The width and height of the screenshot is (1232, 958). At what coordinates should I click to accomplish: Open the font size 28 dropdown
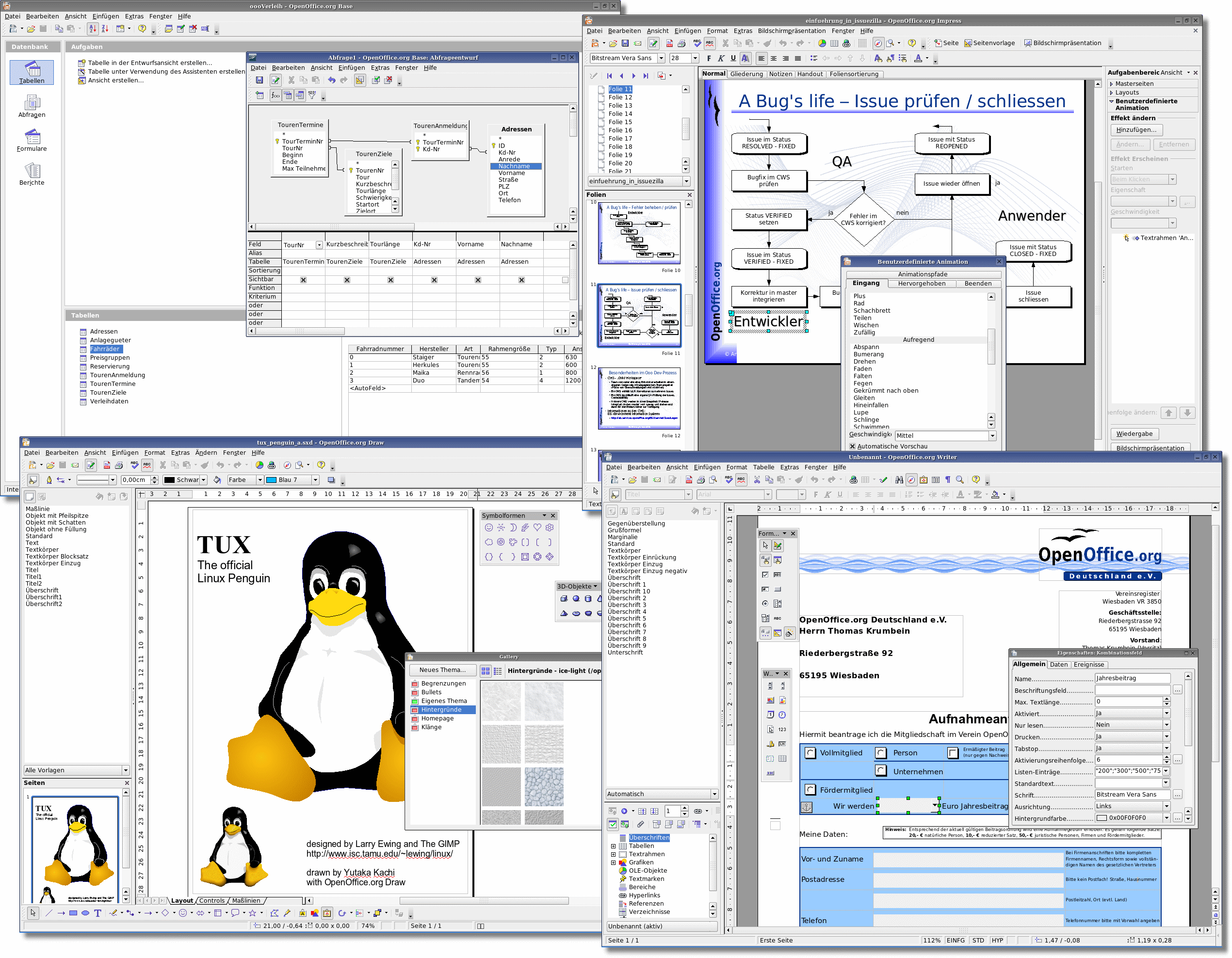(x=695, y=58)
